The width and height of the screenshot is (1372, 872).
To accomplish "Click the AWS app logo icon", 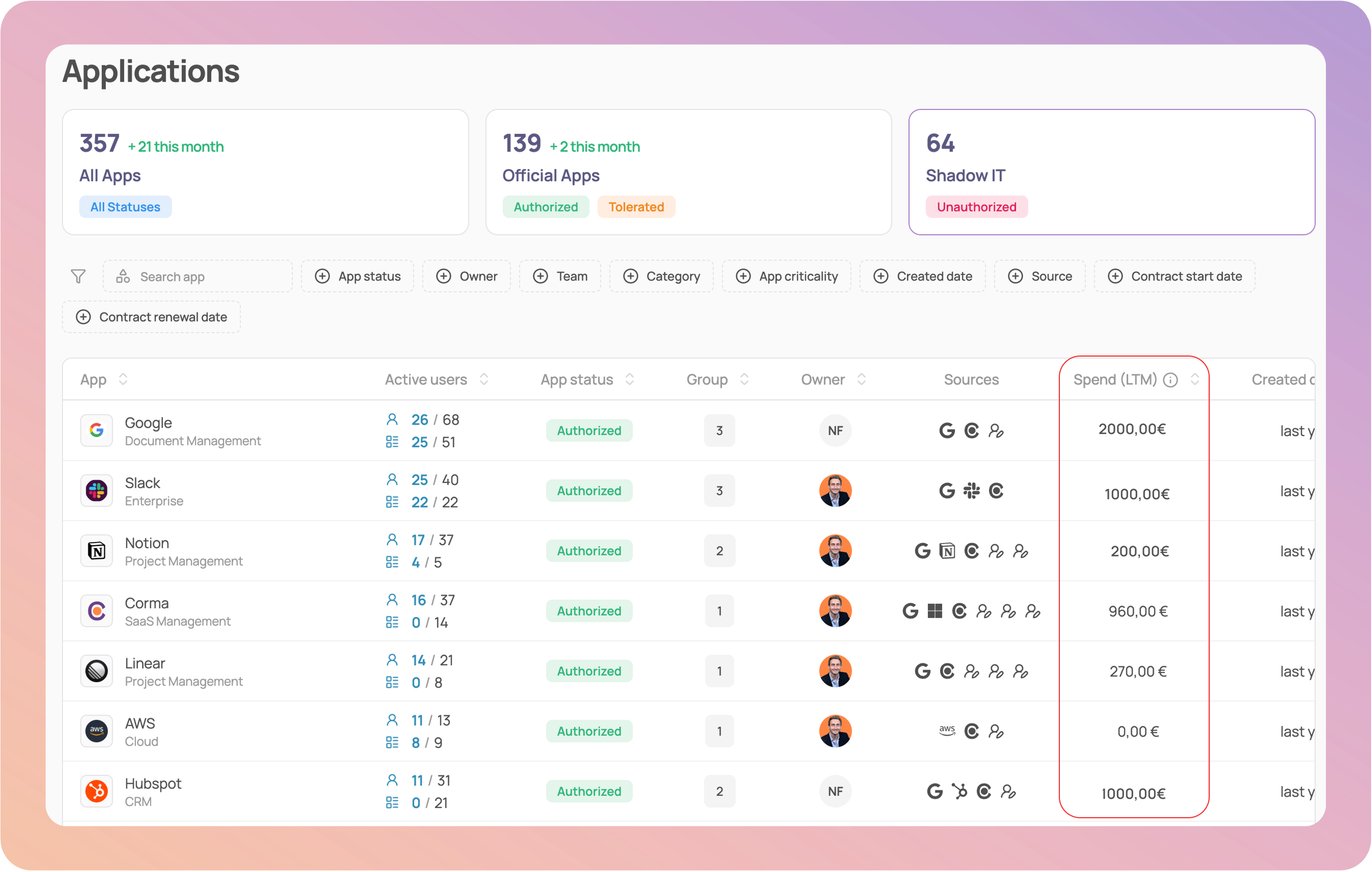I will tap(96, 731).
